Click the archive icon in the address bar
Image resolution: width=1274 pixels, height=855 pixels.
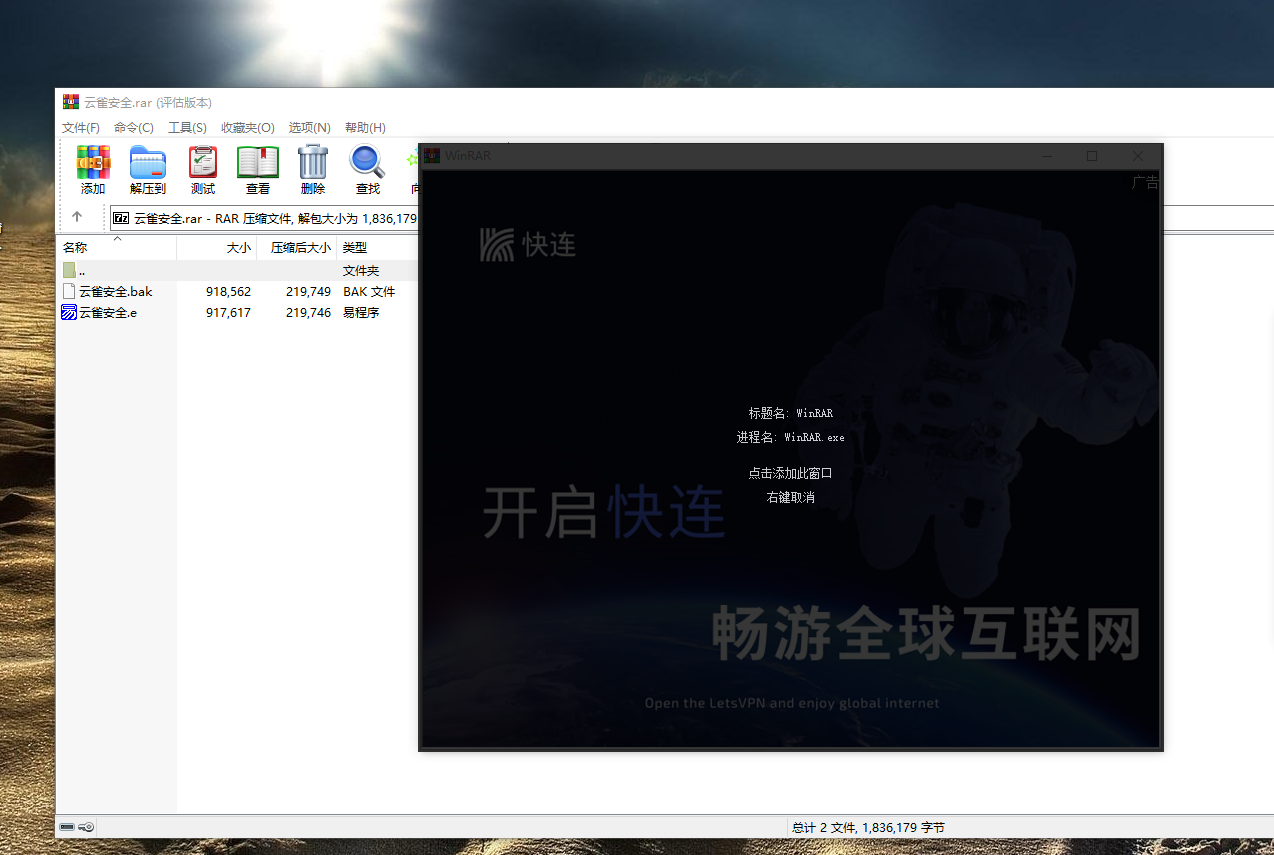pyautogui.click(x=121, y=218)
